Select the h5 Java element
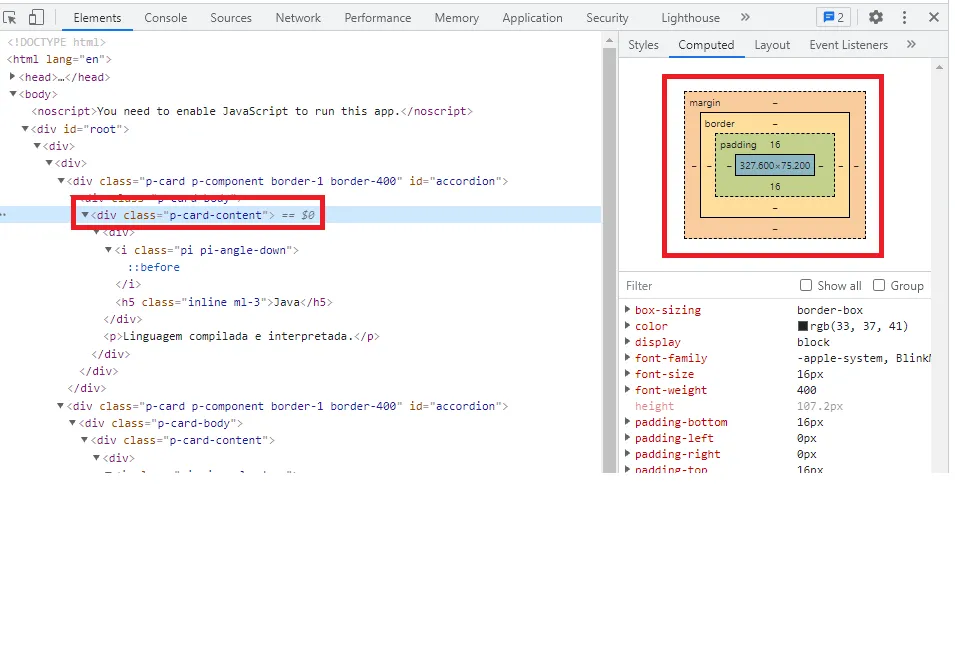This screenshot has height=669, width=955. (x=224, y=302)
